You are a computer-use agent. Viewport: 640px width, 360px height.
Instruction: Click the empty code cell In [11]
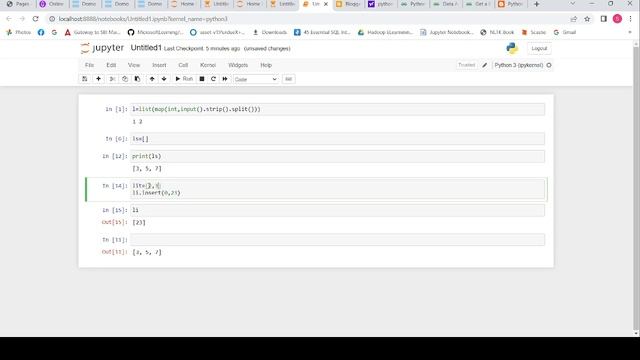[338, 240]
